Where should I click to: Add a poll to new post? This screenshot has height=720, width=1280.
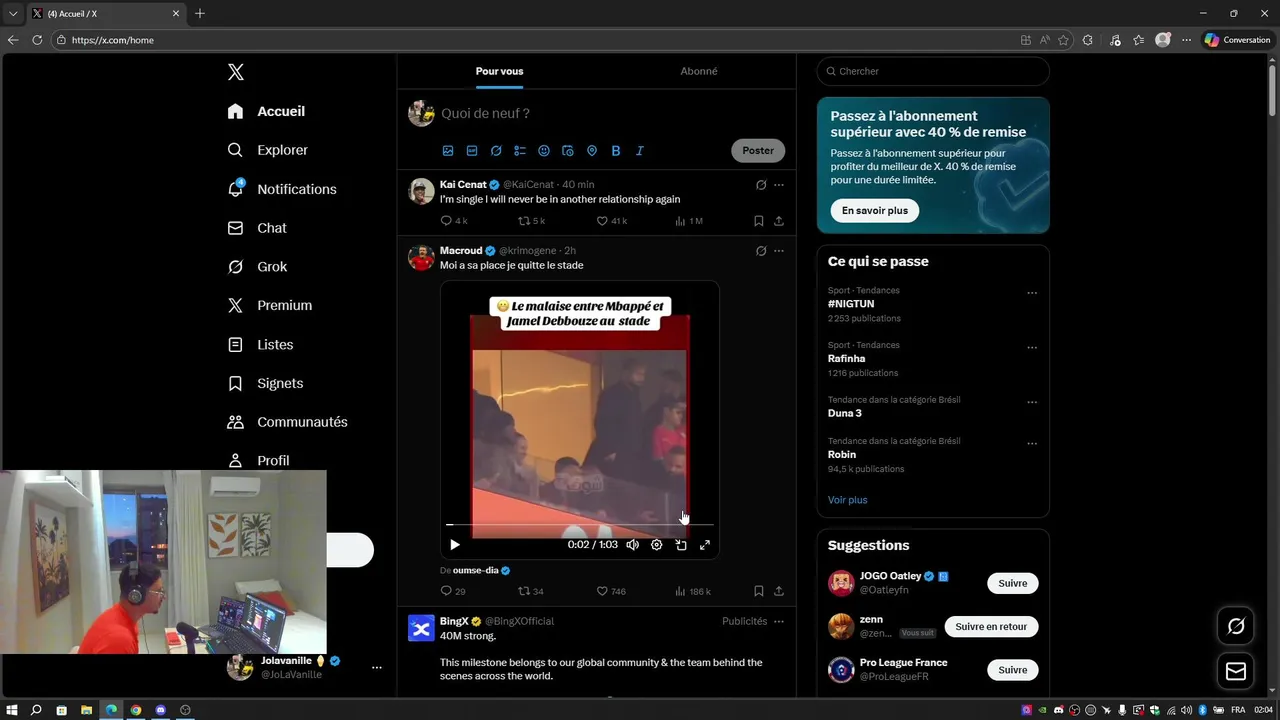coord(520,151)
